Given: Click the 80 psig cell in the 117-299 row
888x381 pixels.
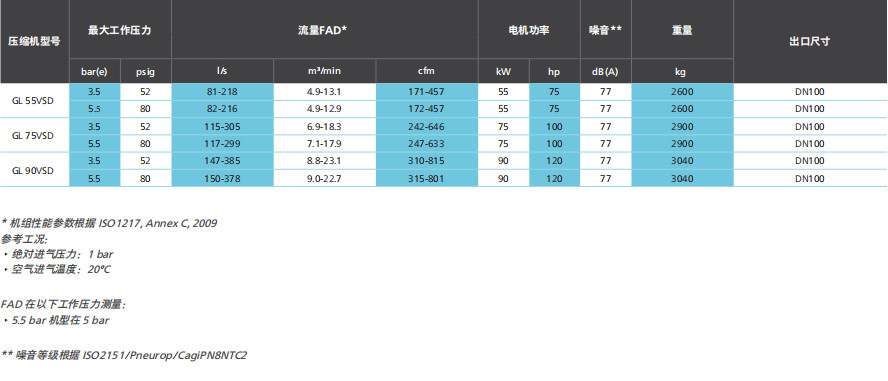Looking at the screenshot, I should (146, 144).
